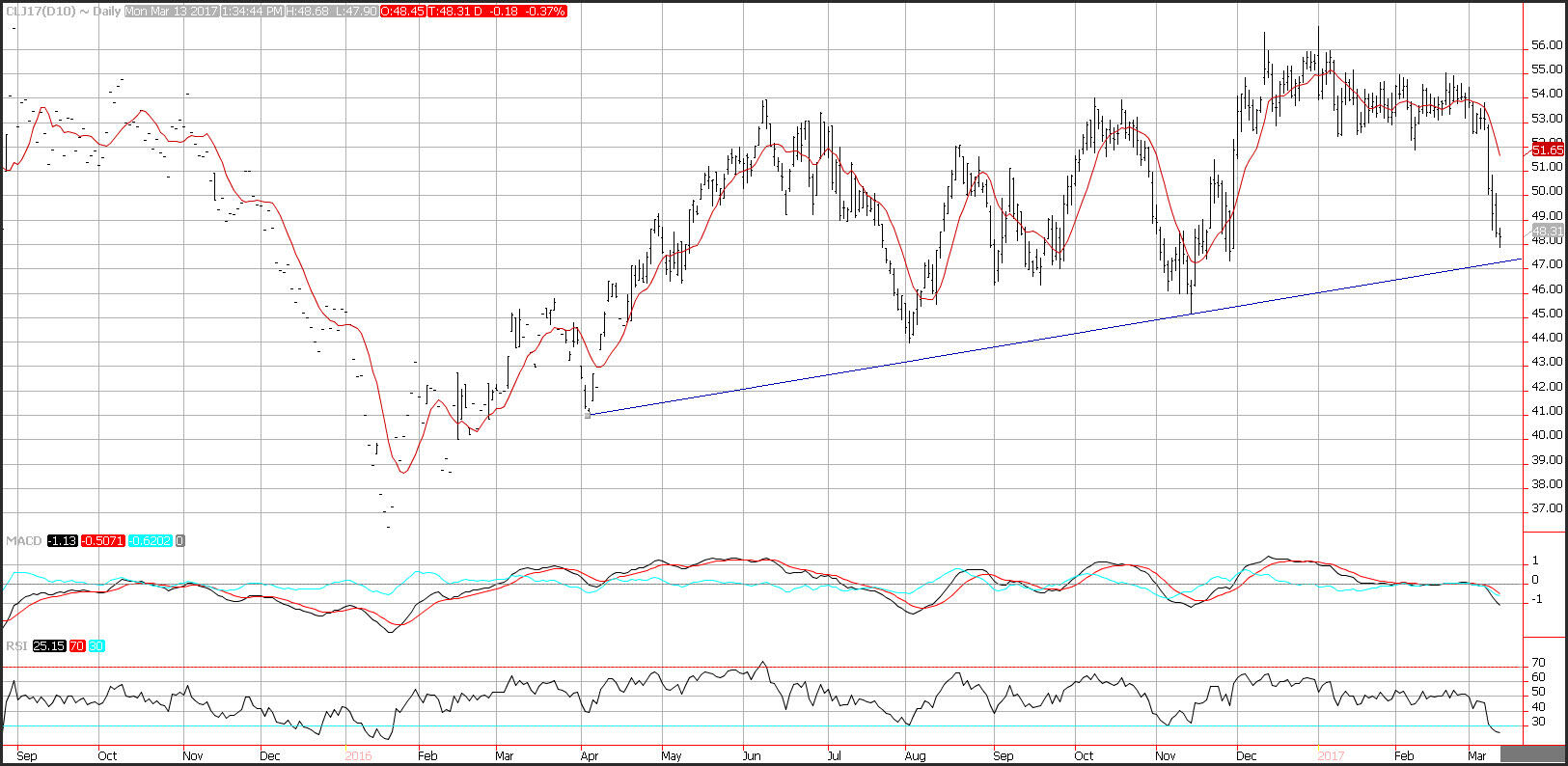Select the 1:34:44 PM timestamp box
The image size is (1568, 766).
(254, 11)
